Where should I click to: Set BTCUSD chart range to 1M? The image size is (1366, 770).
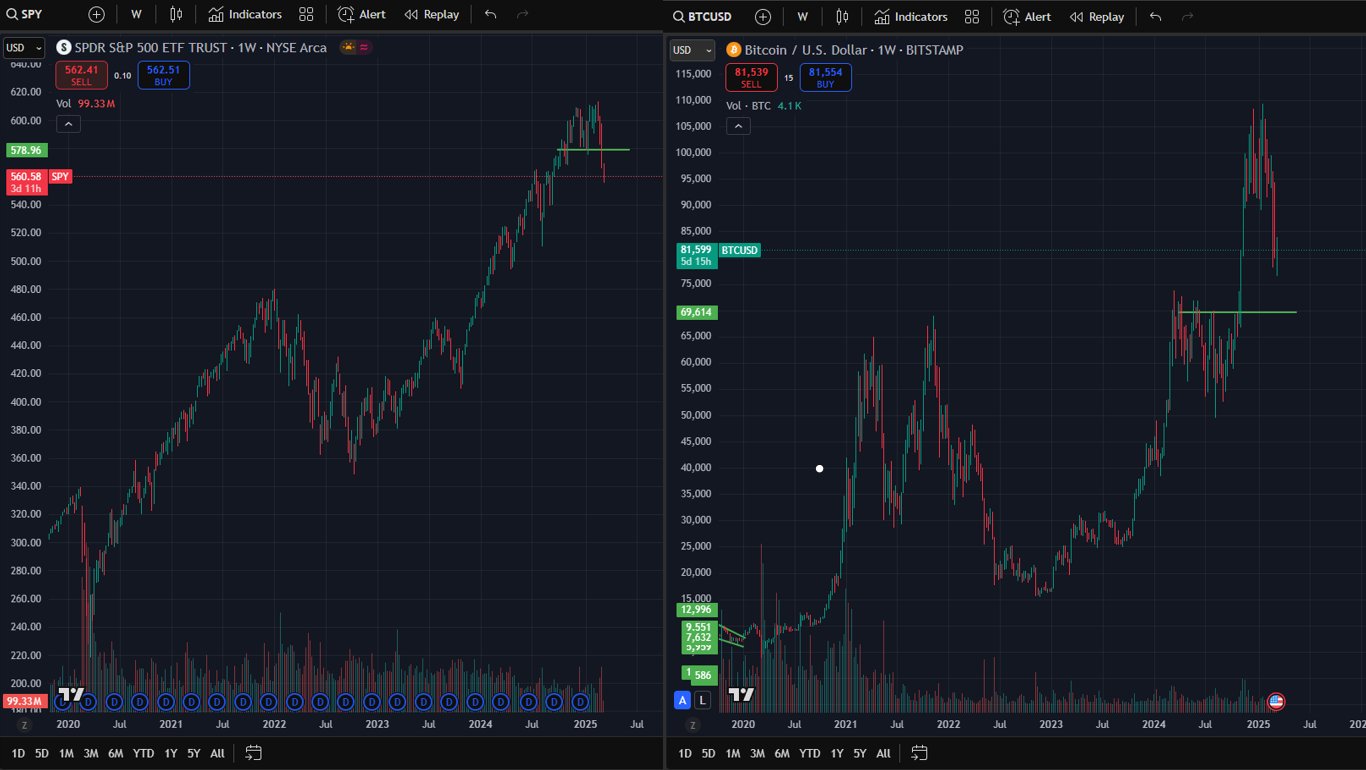733,753
